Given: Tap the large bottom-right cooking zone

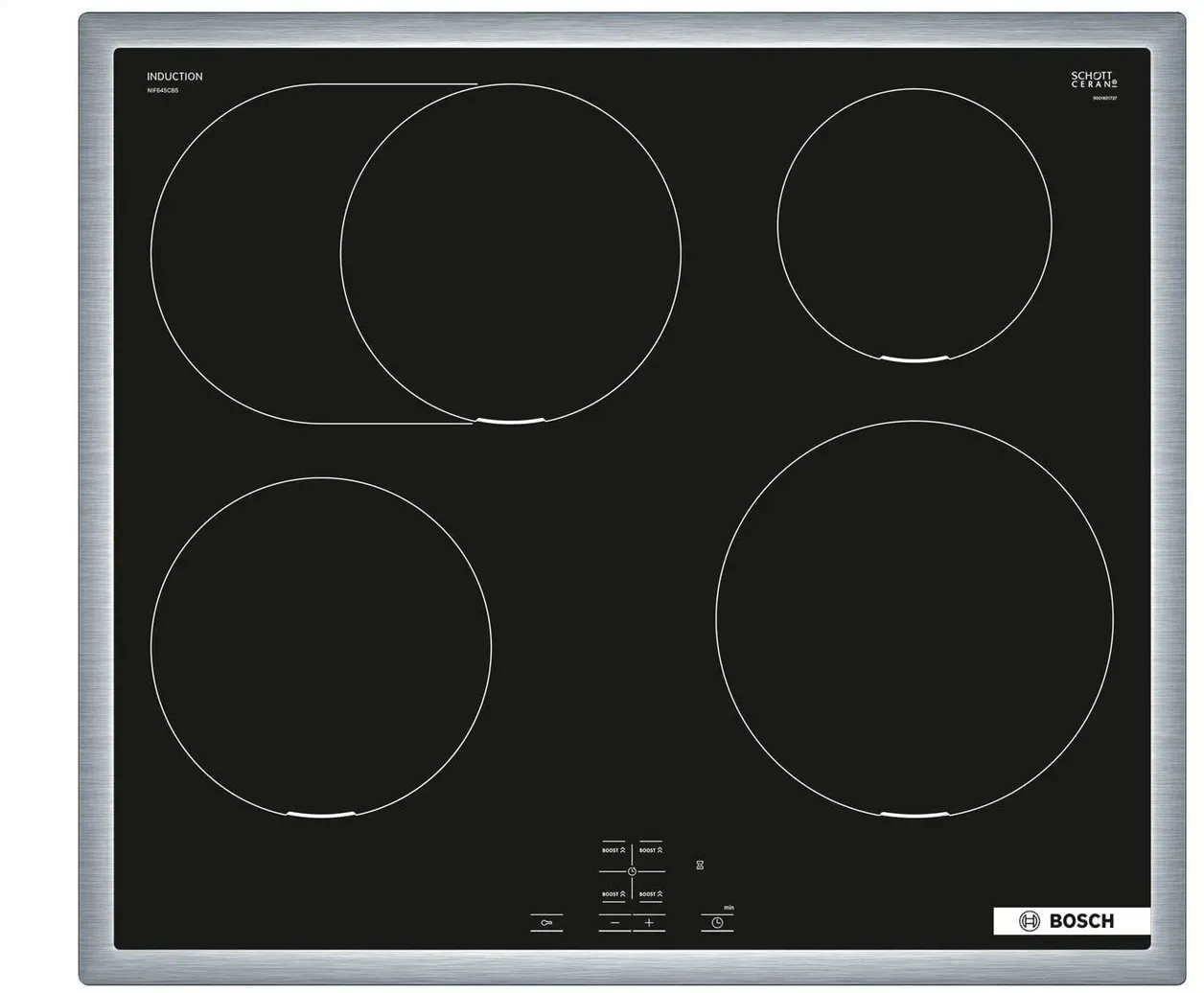Looking at the screenshot, I should 915,618.
